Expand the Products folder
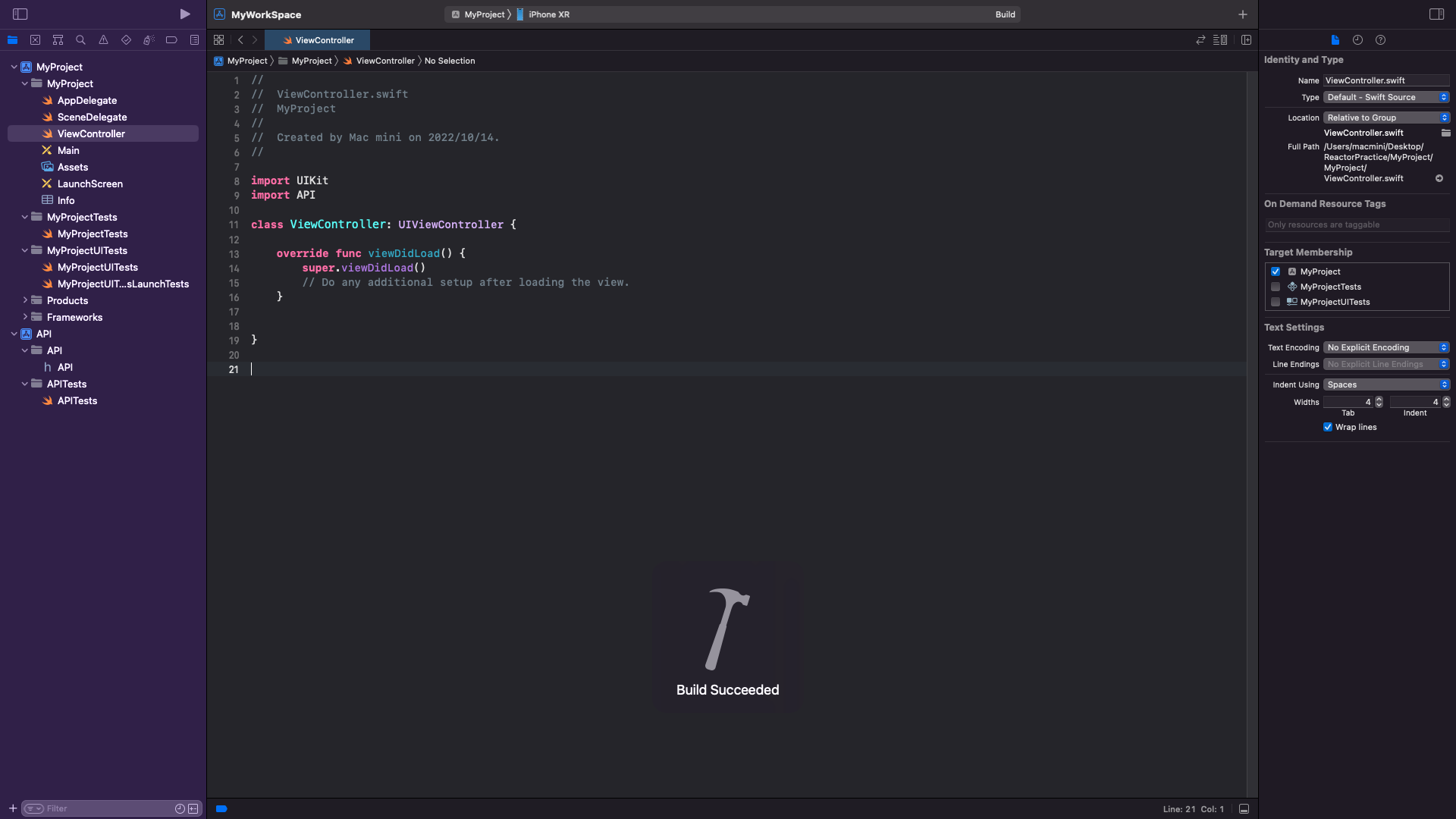1456x819 pixels. (x=25, y=300)
